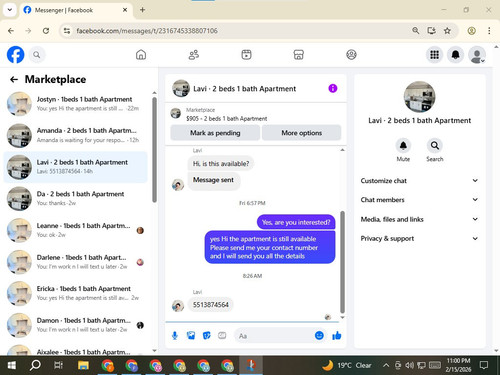Open the nine-dot Menu grid icon
The height and width of the screenshot is (375, 500).
434,55
